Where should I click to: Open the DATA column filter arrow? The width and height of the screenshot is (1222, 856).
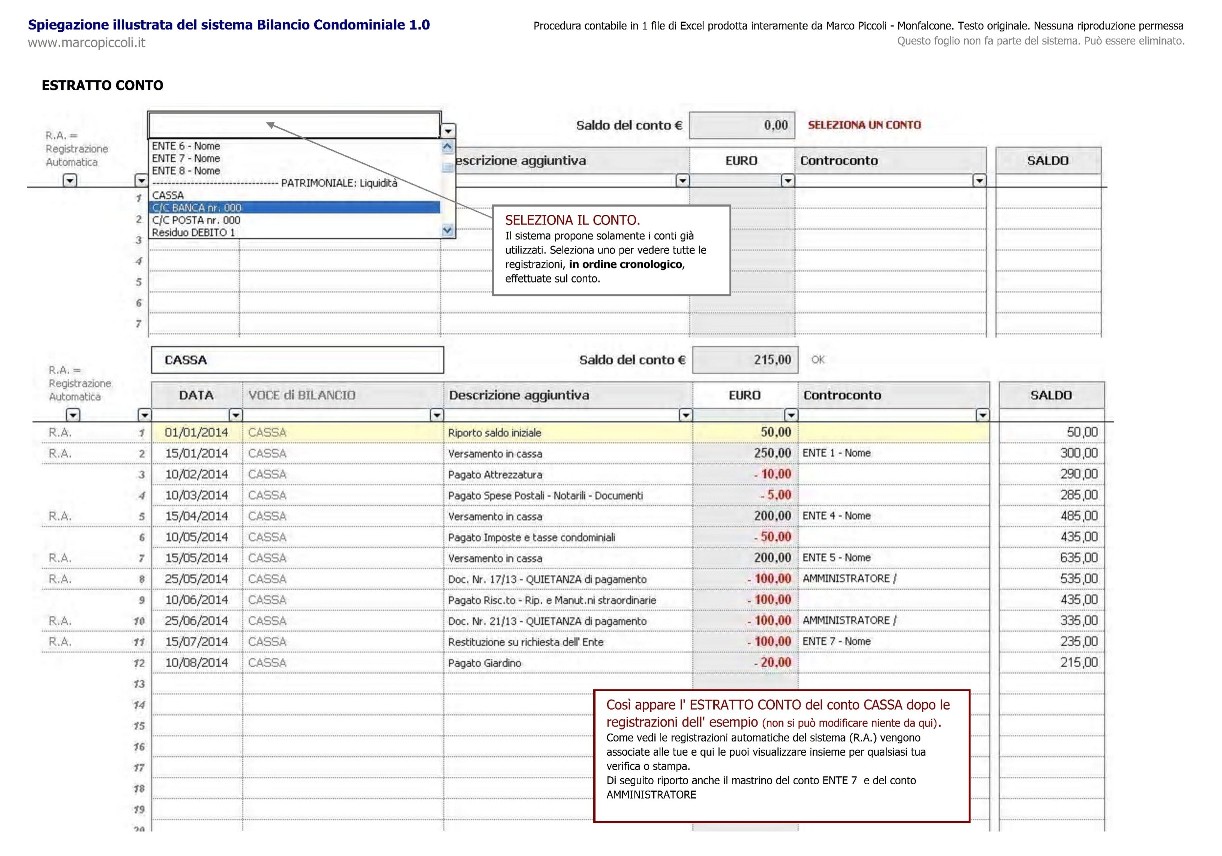point(236,414)
